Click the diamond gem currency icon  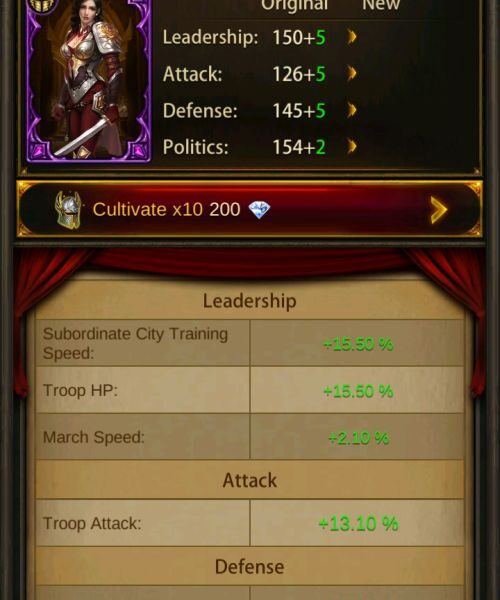point(259,210)
